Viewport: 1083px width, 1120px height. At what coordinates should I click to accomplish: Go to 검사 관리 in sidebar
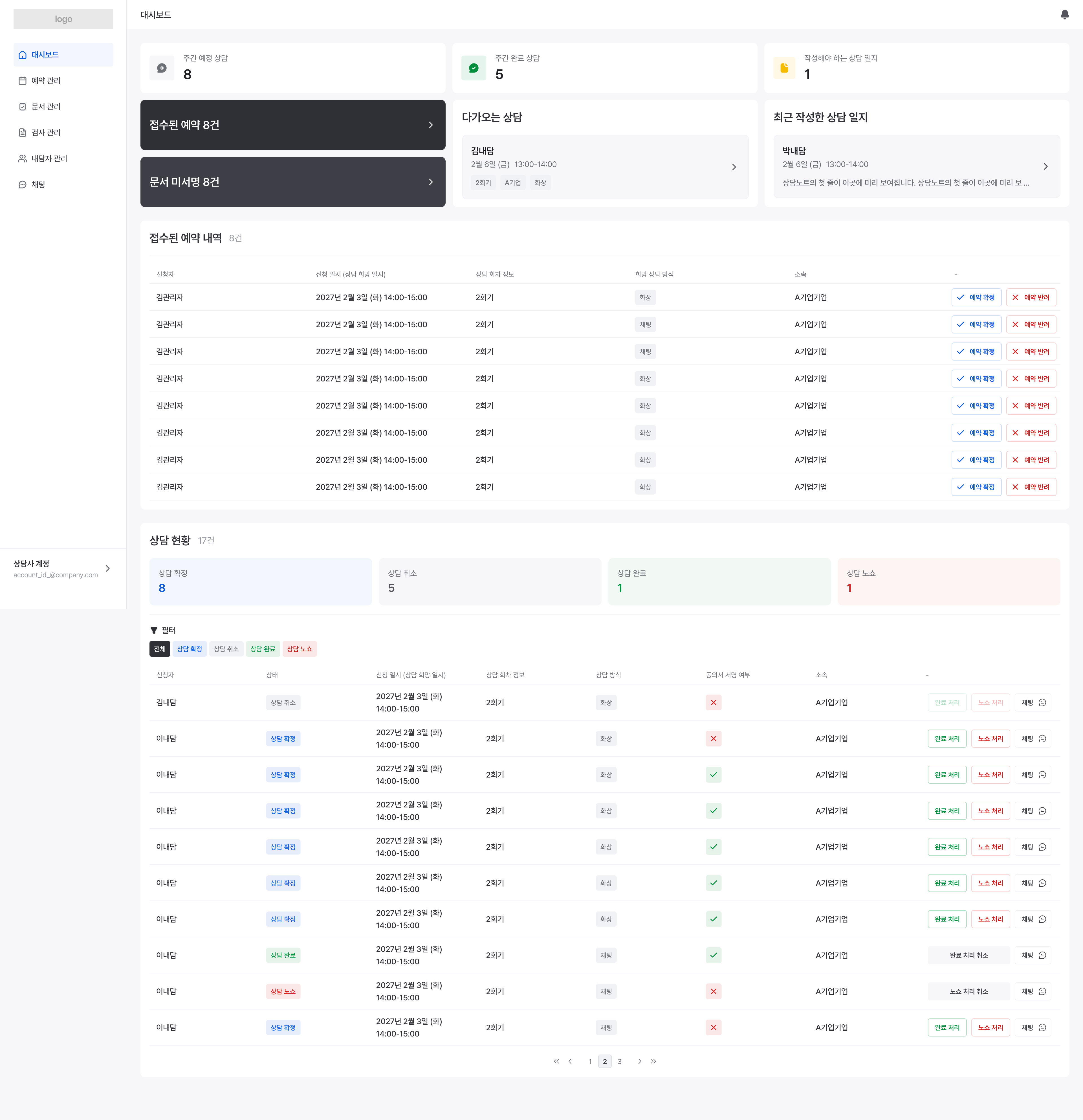point(63,133)
